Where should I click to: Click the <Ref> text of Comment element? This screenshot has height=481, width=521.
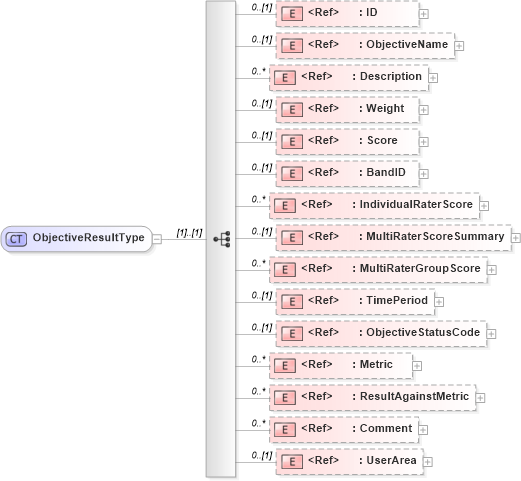coord(317,428)
